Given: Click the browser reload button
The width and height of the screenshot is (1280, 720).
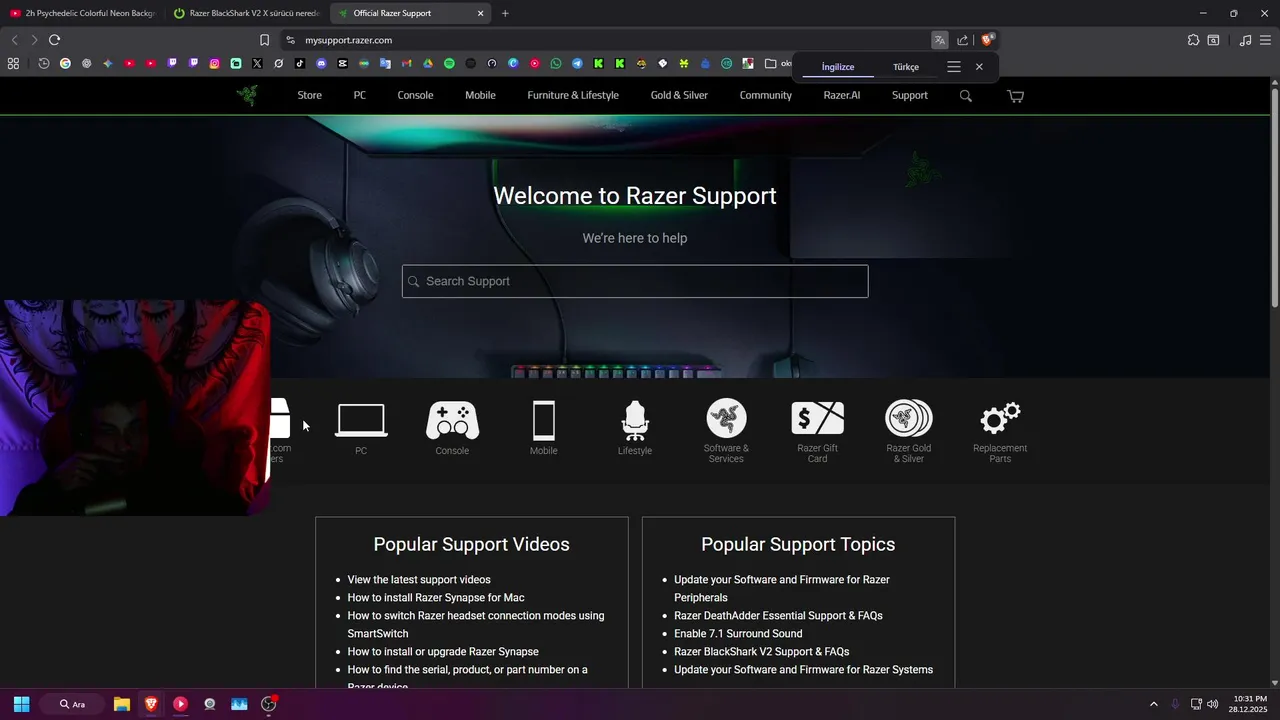Looking at the screenshot, I should (54, 40).
